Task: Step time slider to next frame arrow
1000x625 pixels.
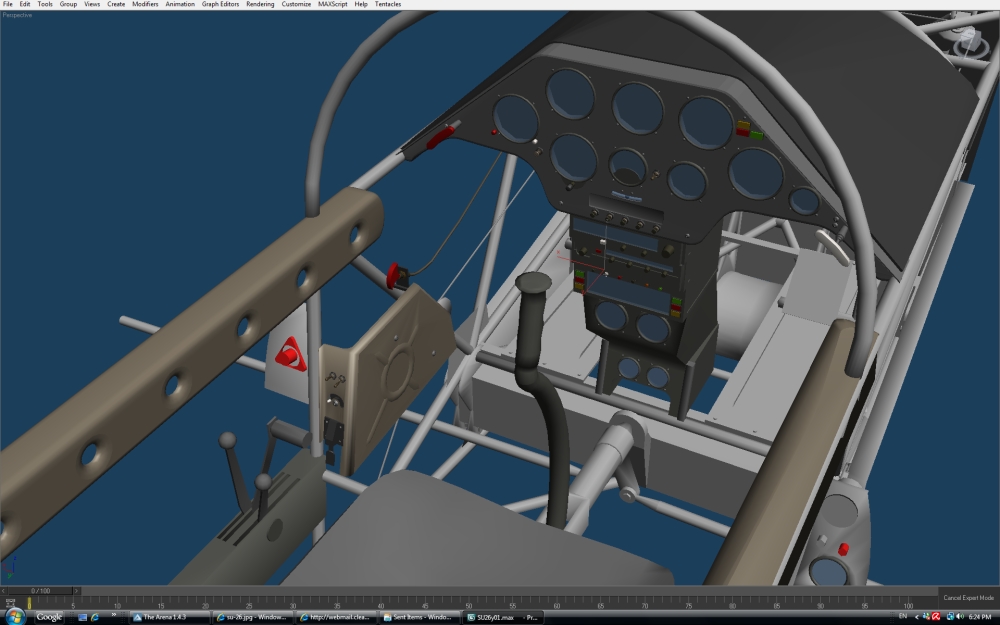Action: pos(77,591)
